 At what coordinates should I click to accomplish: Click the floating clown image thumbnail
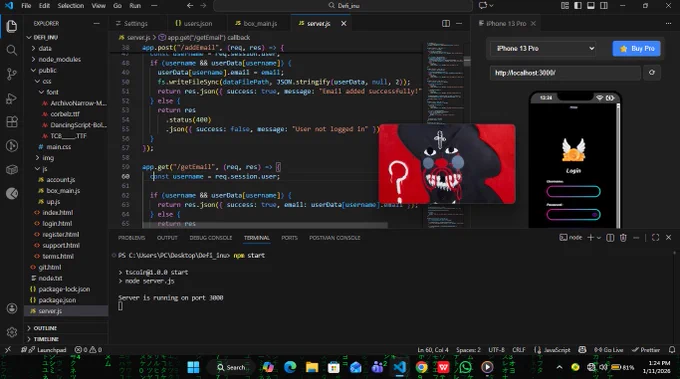447,164
